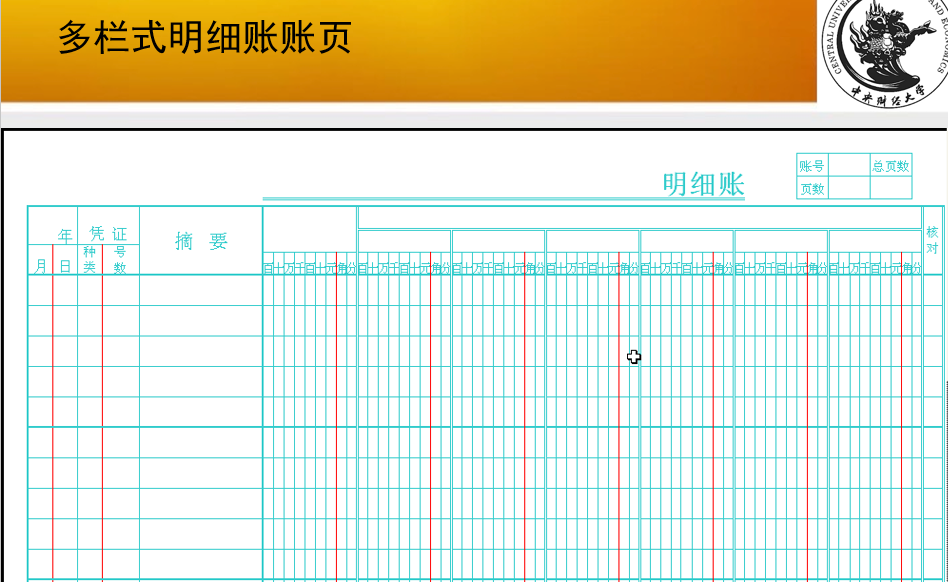Click the 账号 label cell
Image resolution: width=948 pixels, height=582 pixels.
pos(812,166)
